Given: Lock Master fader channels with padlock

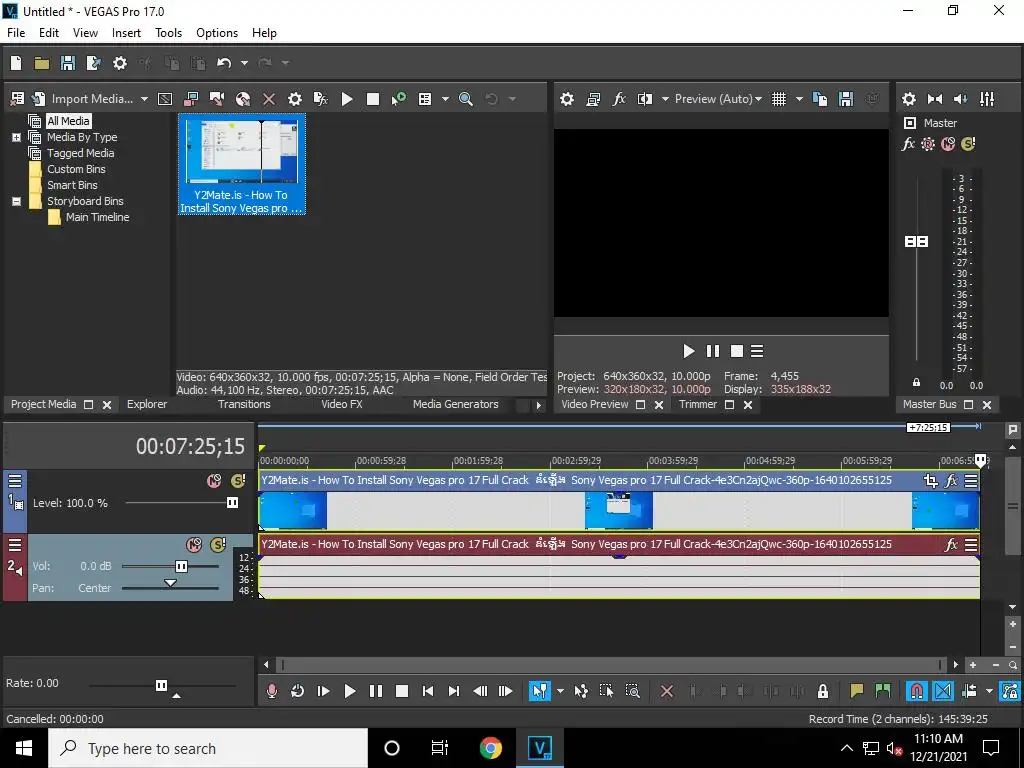Looking at the screenshot, I should (x=916, y=382).
